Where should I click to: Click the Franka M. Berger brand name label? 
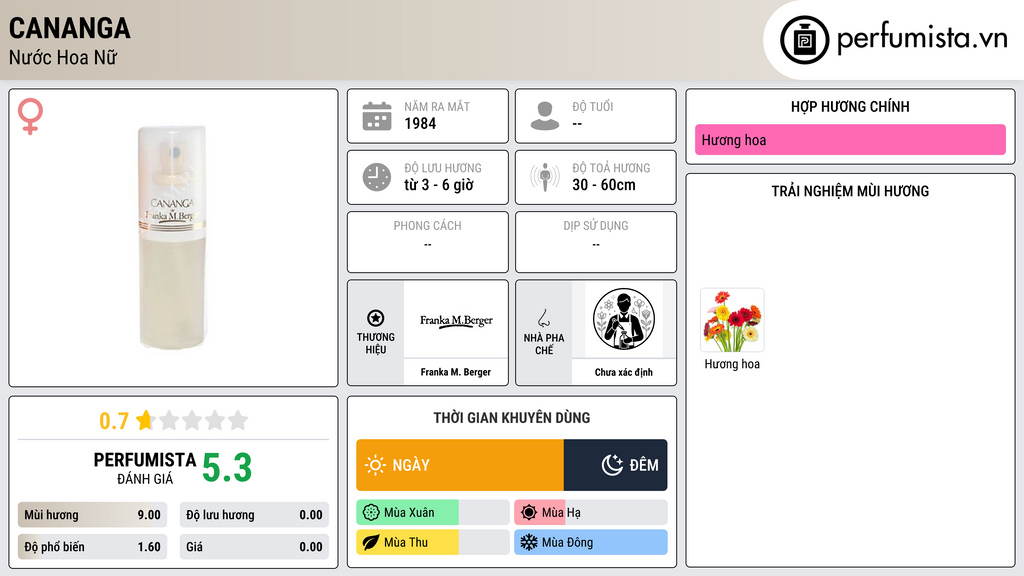point(456,372)
